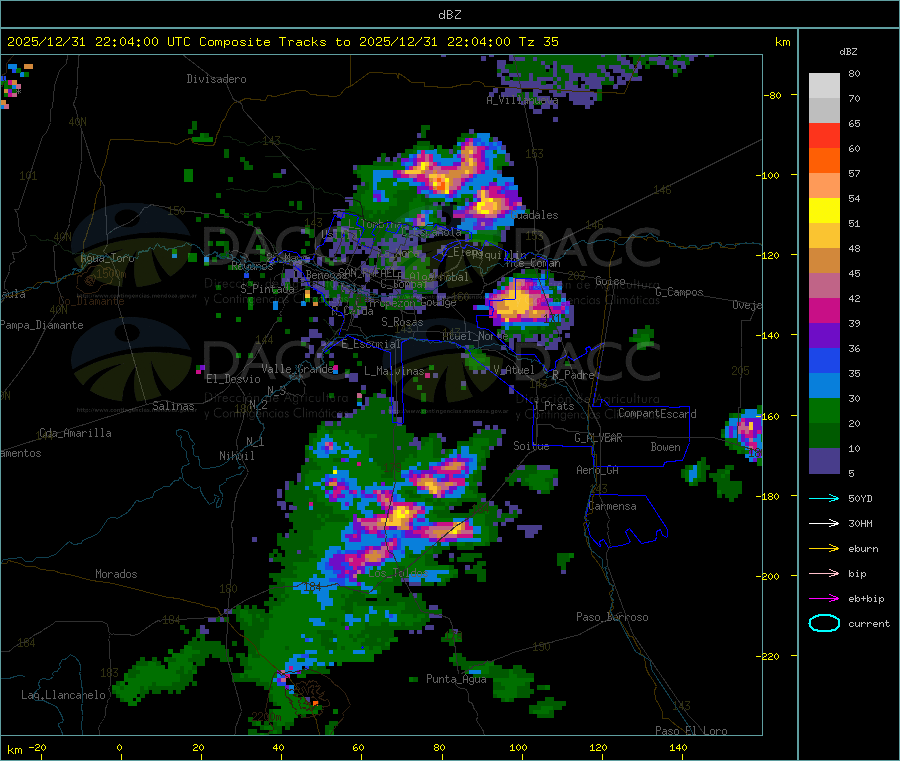Click the slate purple swatch above 5 dBZ
Viewport: 900px width, 761px height.
(x=824, y=461)
